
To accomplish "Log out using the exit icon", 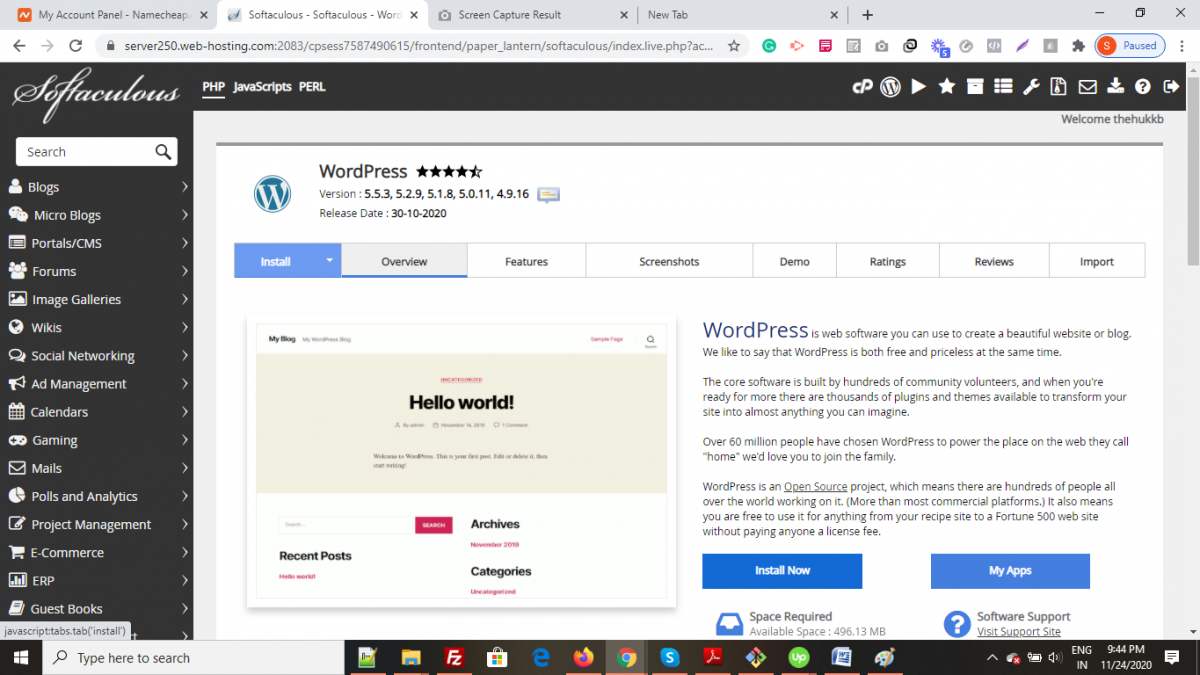I will [x=1170, y=87].
